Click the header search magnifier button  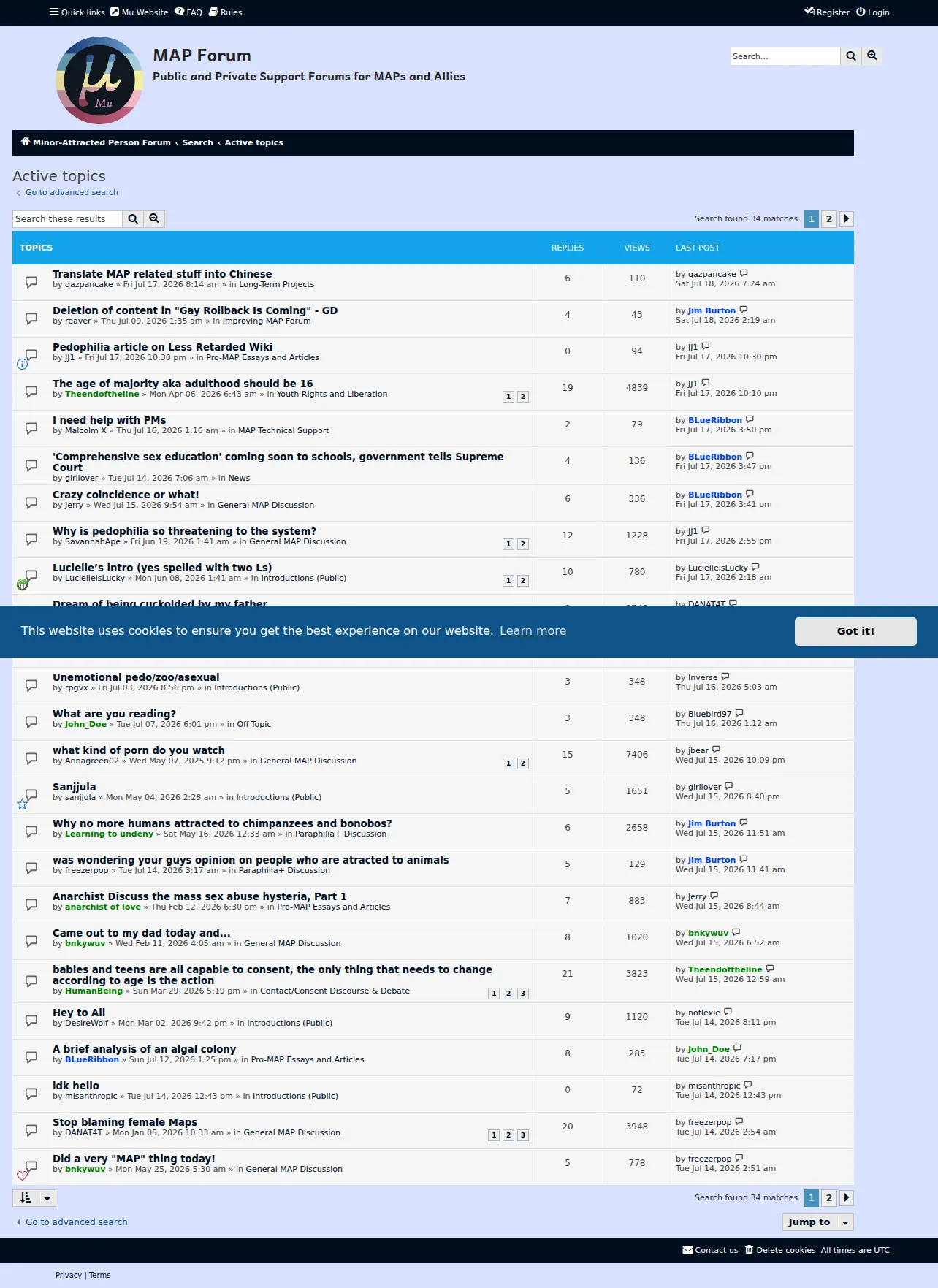(x=851, y=56)
